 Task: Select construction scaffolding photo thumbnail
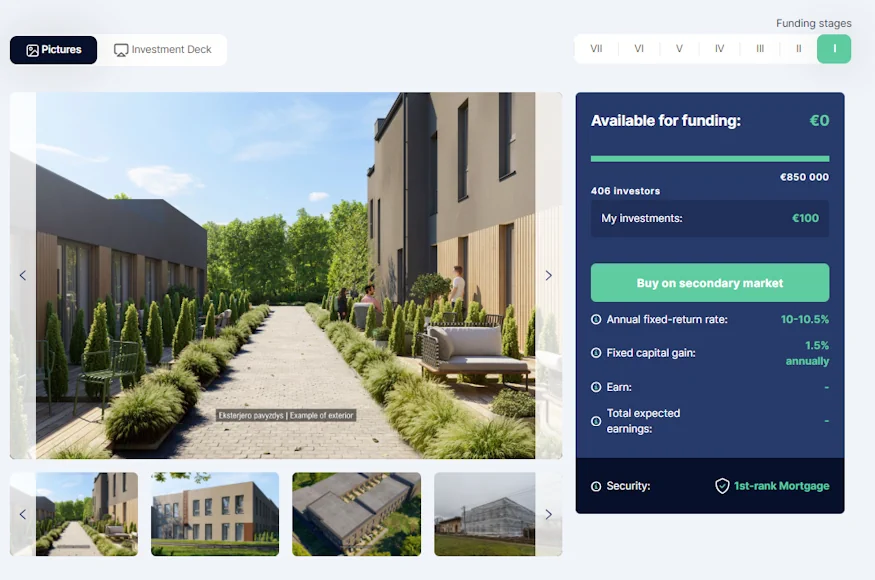click(x=485, y=514)
